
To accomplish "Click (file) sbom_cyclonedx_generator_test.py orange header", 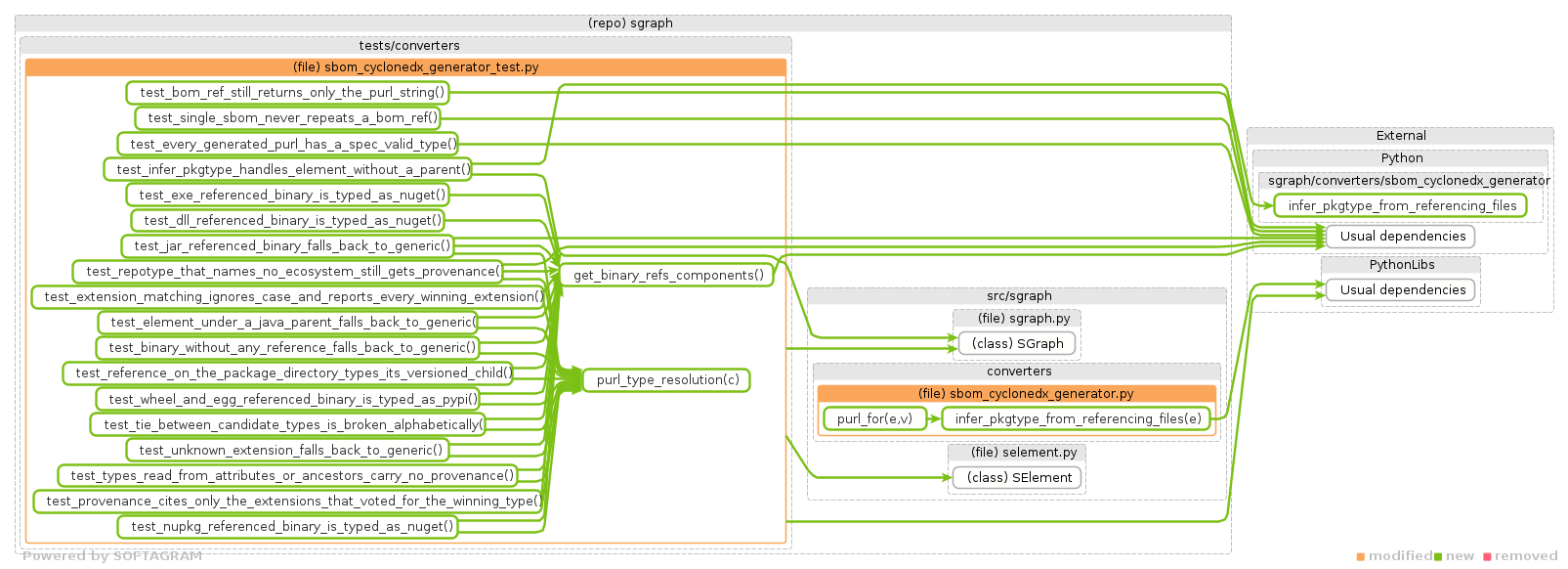I will (x=405, y=67).
